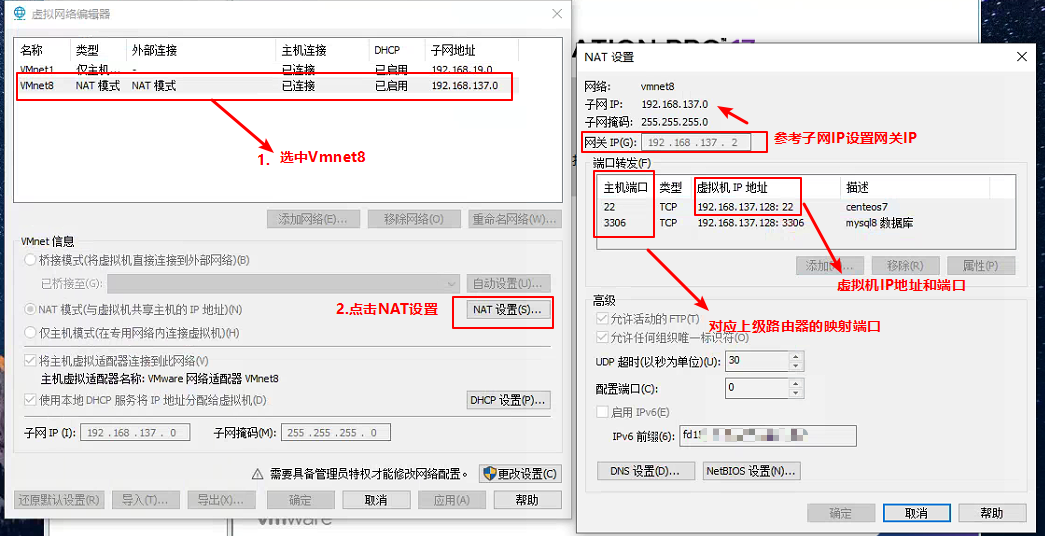The image size is (1045, 536).
Task: Decrease 配置端口 with the down arrow
Action: pyautogui.click(x=796, y=392)
